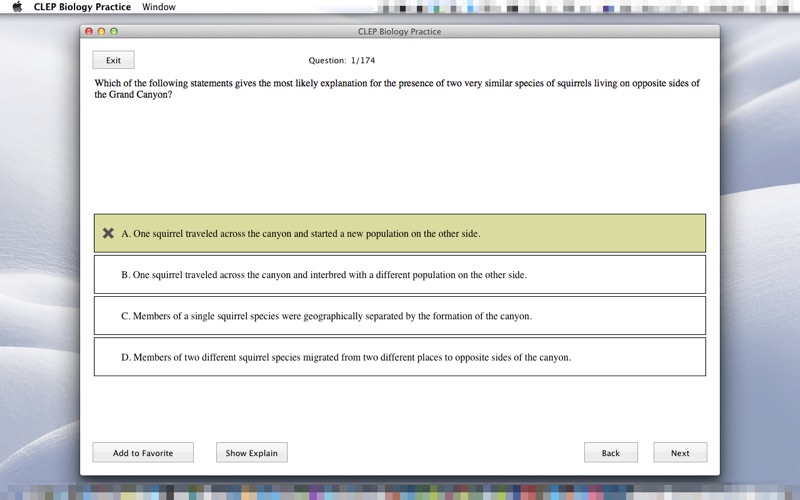
Task: Click the CLEP Biology Practice window title
Action: (x=399, y=31)
